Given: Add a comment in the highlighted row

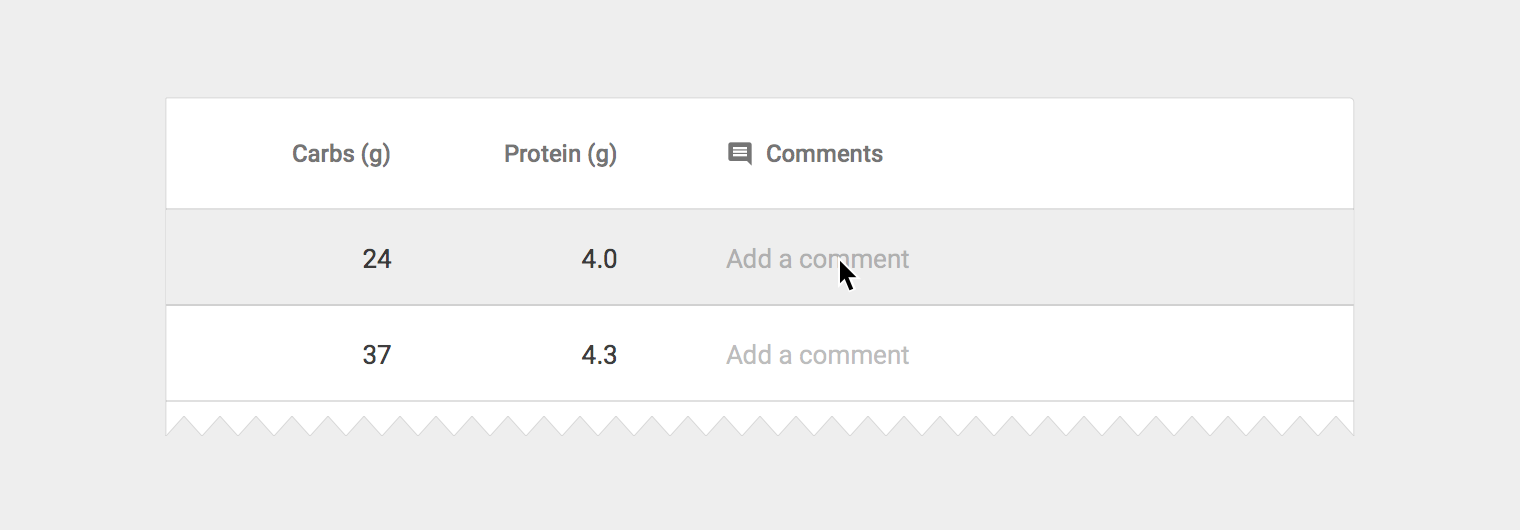Looking at the screenshot, I should click(x=817, y=259).
